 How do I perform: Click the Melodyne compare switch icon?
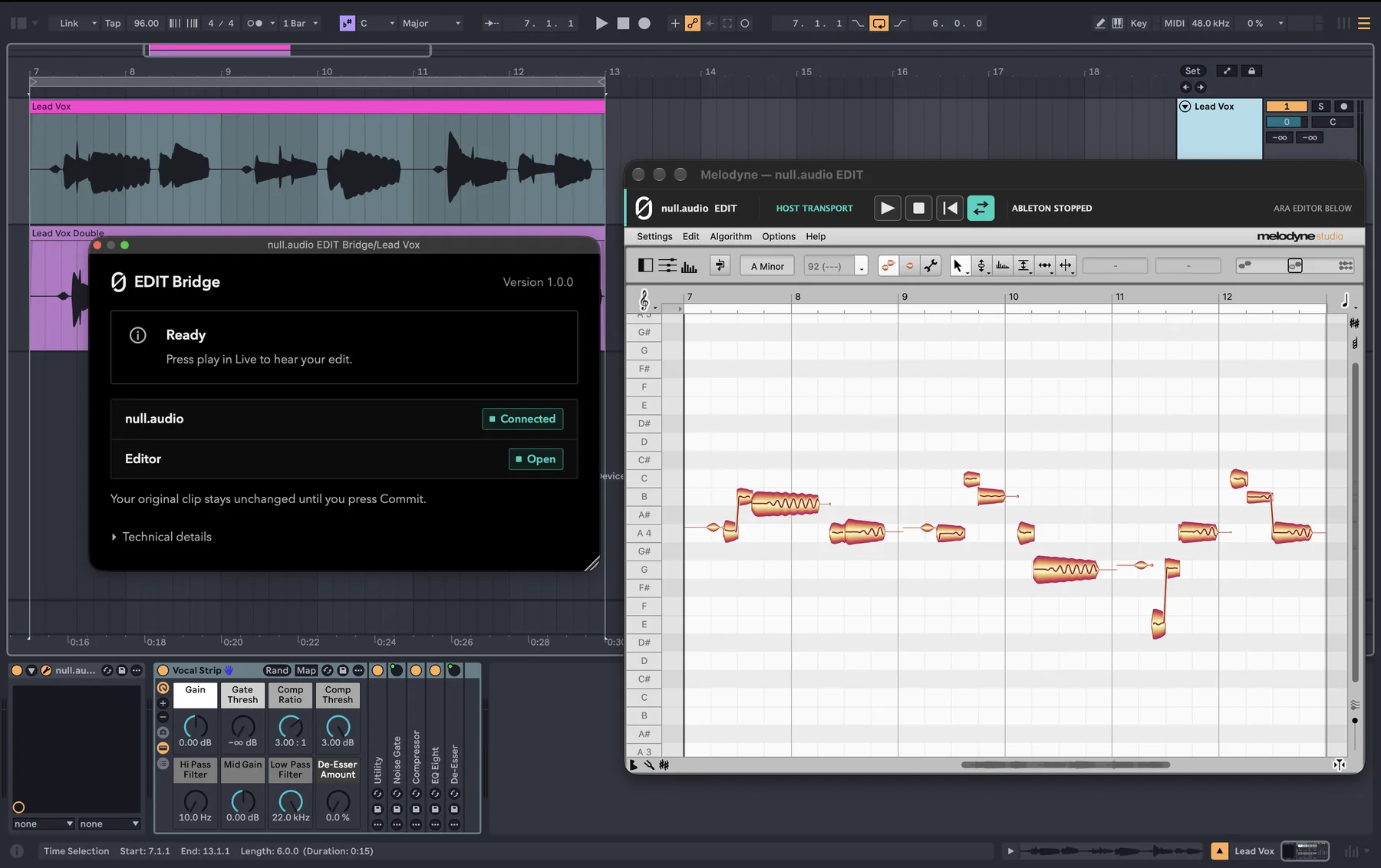(720, 266)
